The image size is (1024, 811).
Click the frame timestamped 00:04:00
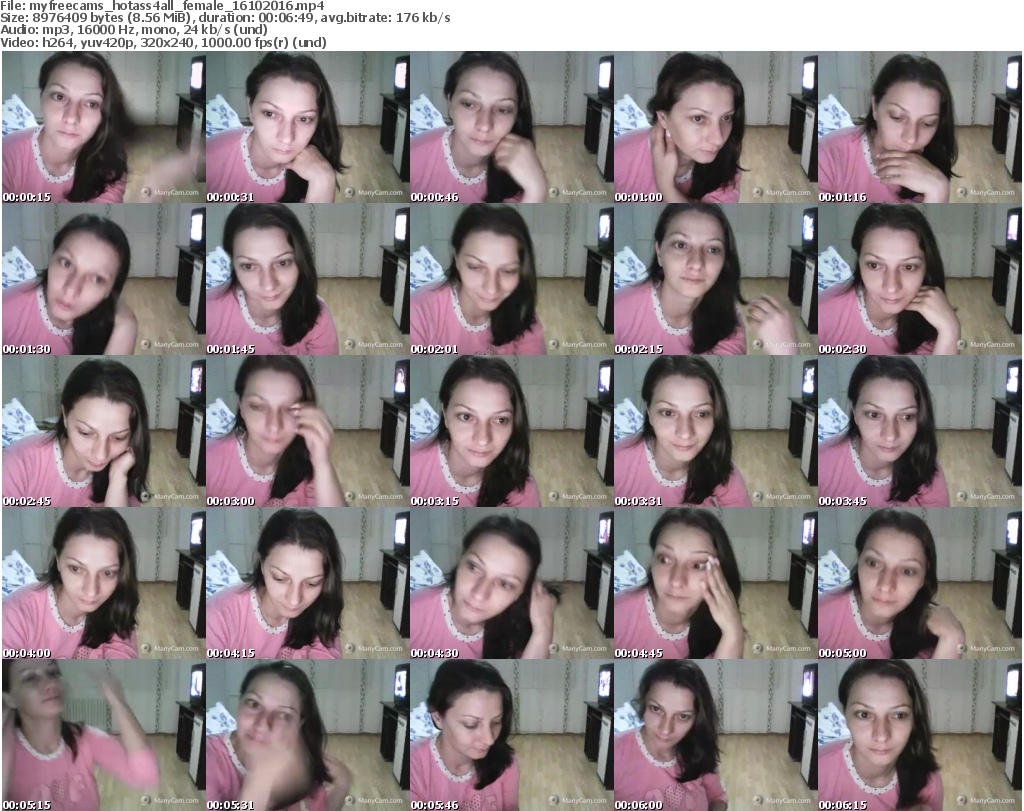103,584
